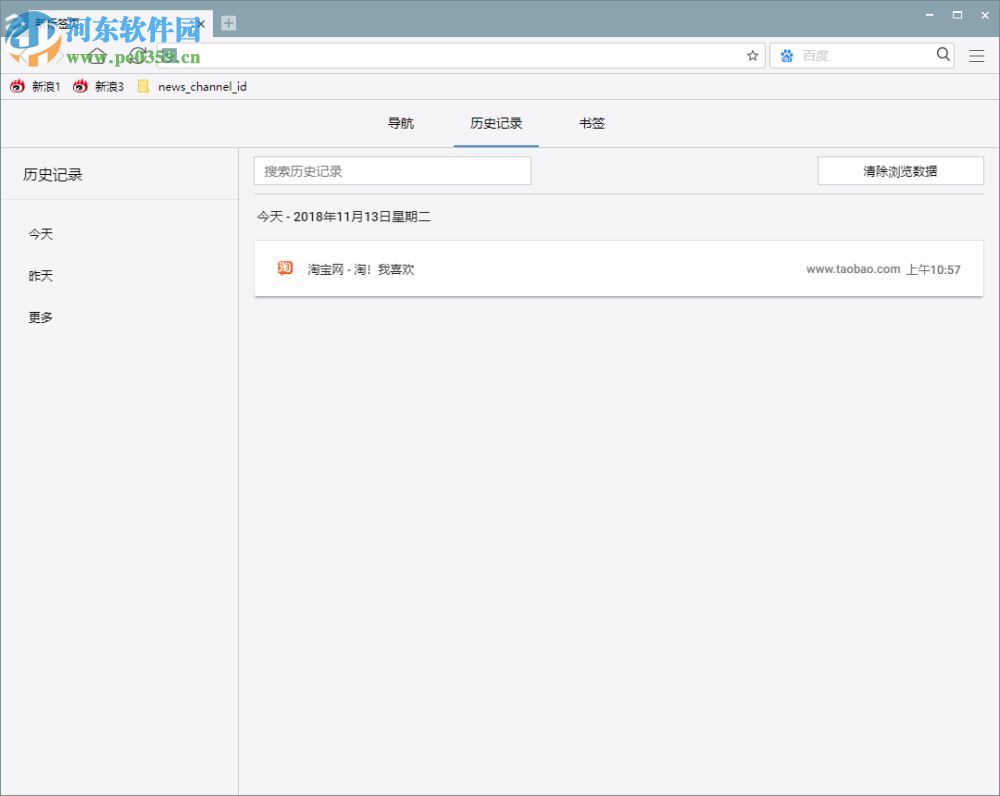Toggle the bookmark star in the address bar
1000x796 pixels.
point(752,56)
